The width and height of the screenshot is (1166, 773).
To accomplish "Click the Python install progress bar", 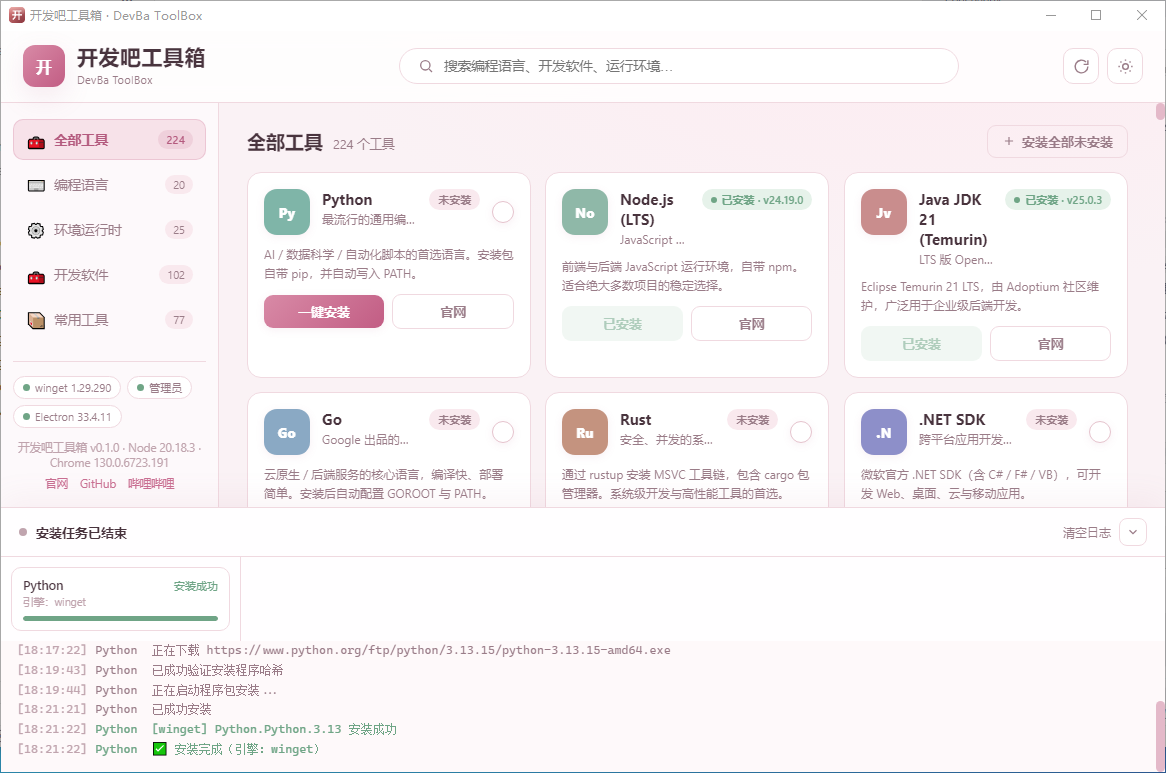I will click(120, 618).
